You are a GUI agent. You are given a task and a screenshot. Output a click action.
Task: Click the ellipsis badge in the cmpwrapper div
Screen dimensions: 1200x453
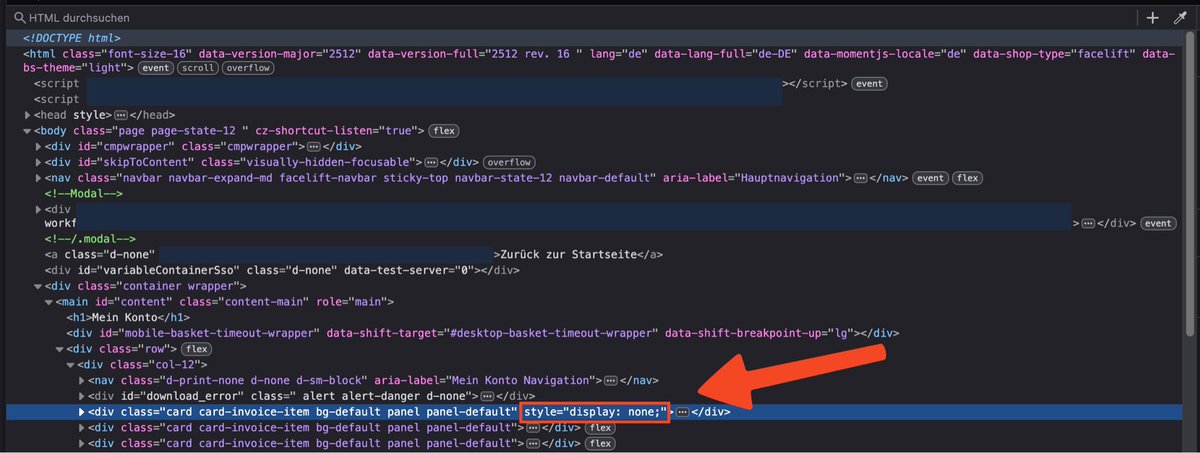click(x=313, y=147)
